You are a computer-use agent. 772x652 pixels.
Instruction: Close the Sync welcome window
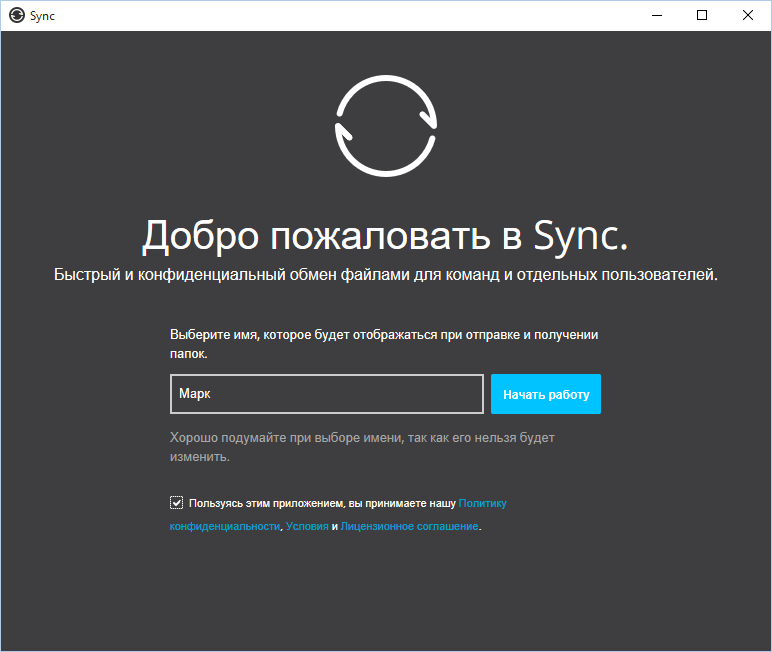[748, 15]
